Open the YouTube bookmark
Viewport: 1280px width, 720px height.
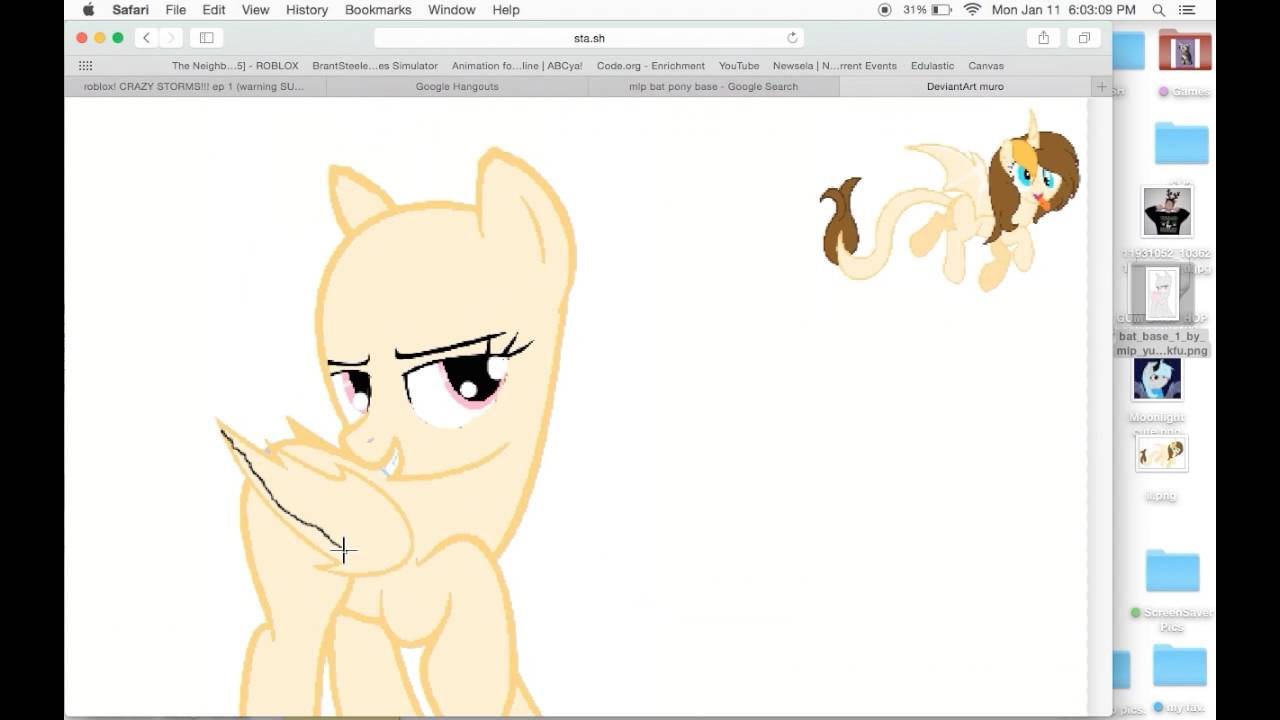pos(738,66)
